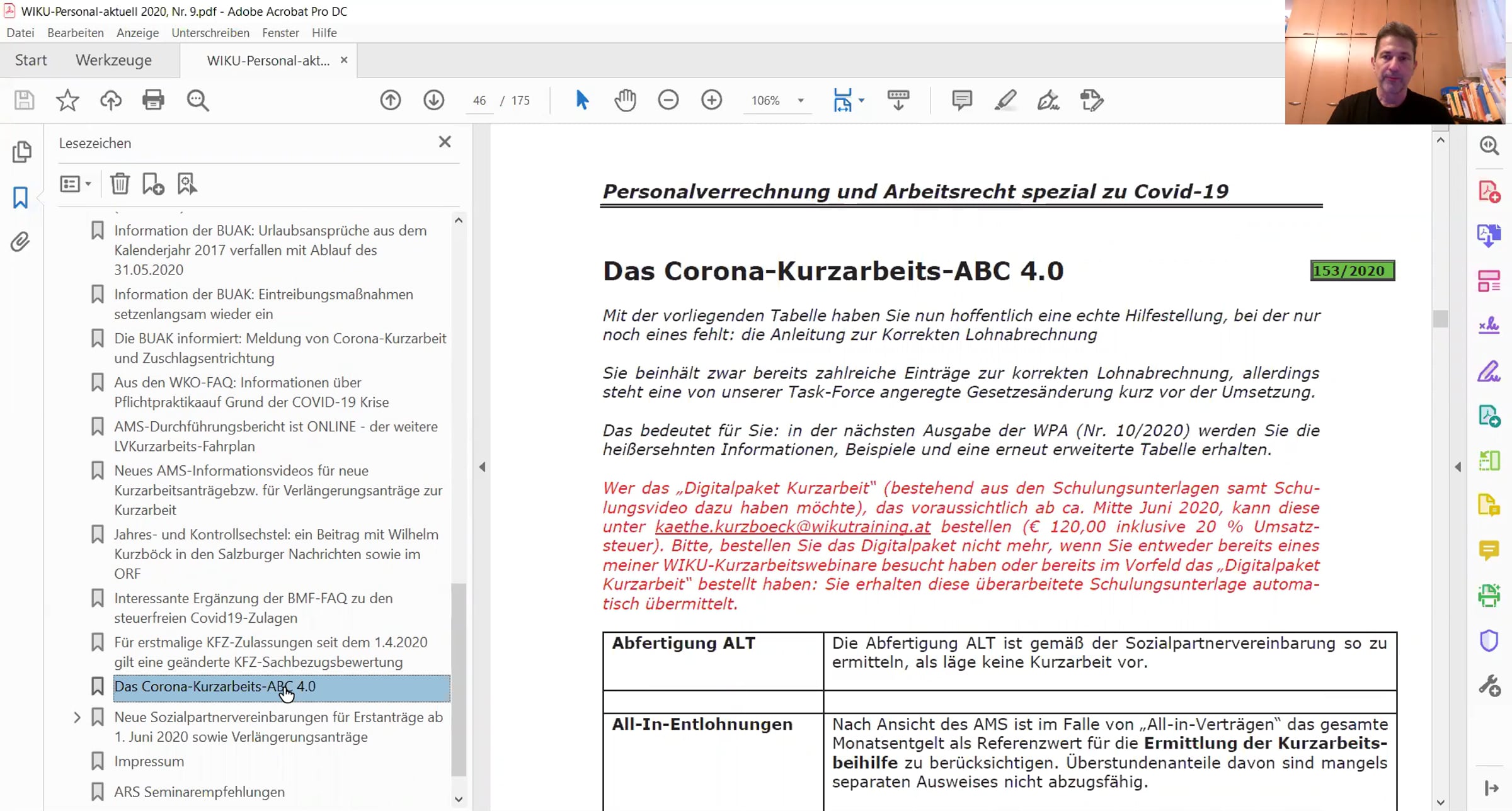Screen dimensions: 1512x811
Task: Open the attachments paperclip panel
Action: (x=21, y=242)
